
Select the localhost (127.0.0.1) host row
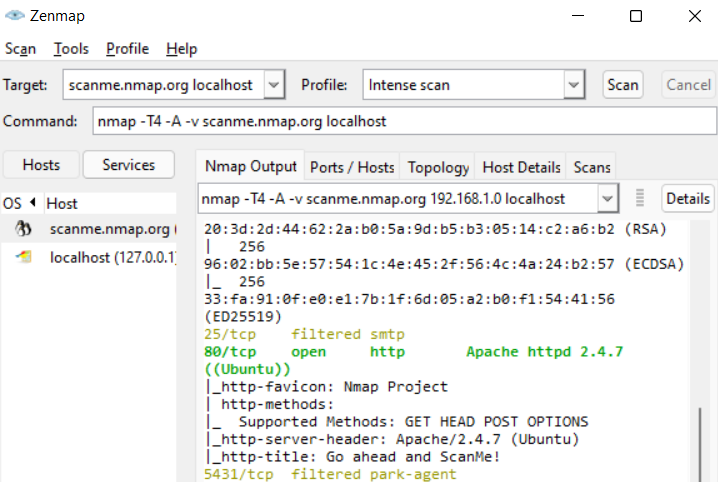[88, 257]
